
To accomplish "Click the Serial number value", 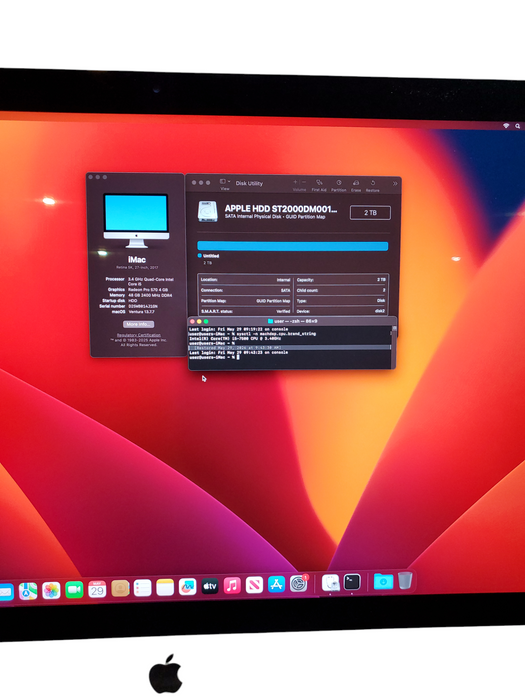I will pos(143,306).
